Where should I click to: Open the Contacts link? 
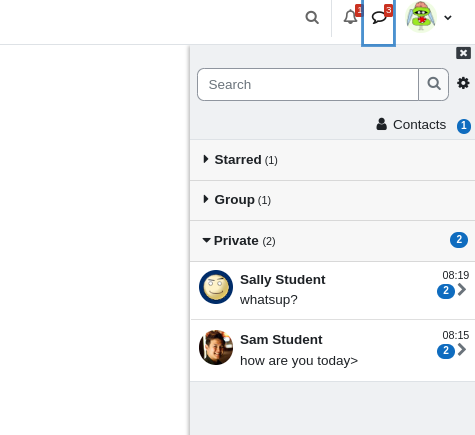pos(419,125)
